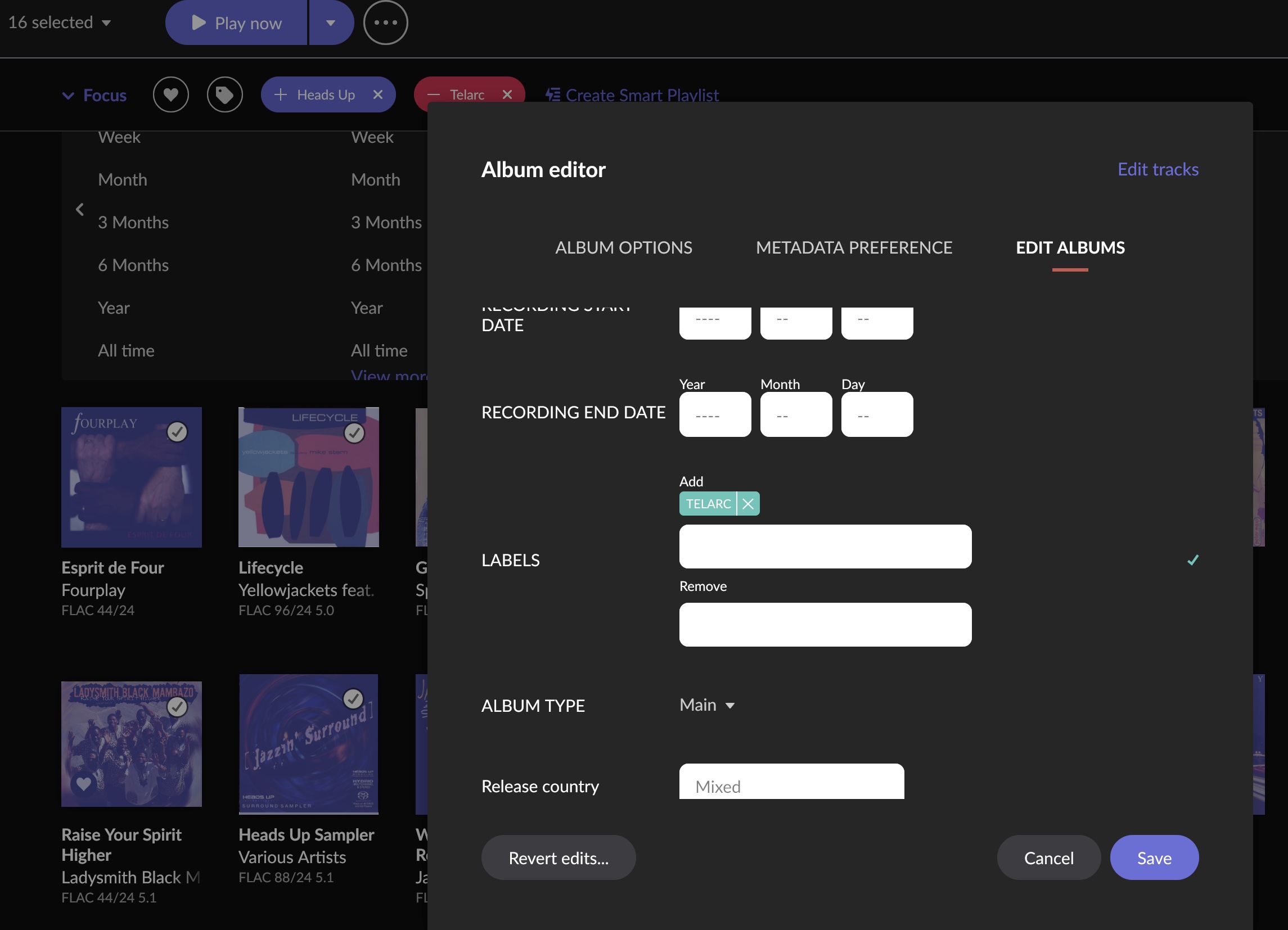The image size is (1288, 930).
Task: Select Year in second focus column
Action: tap(367, 308)
